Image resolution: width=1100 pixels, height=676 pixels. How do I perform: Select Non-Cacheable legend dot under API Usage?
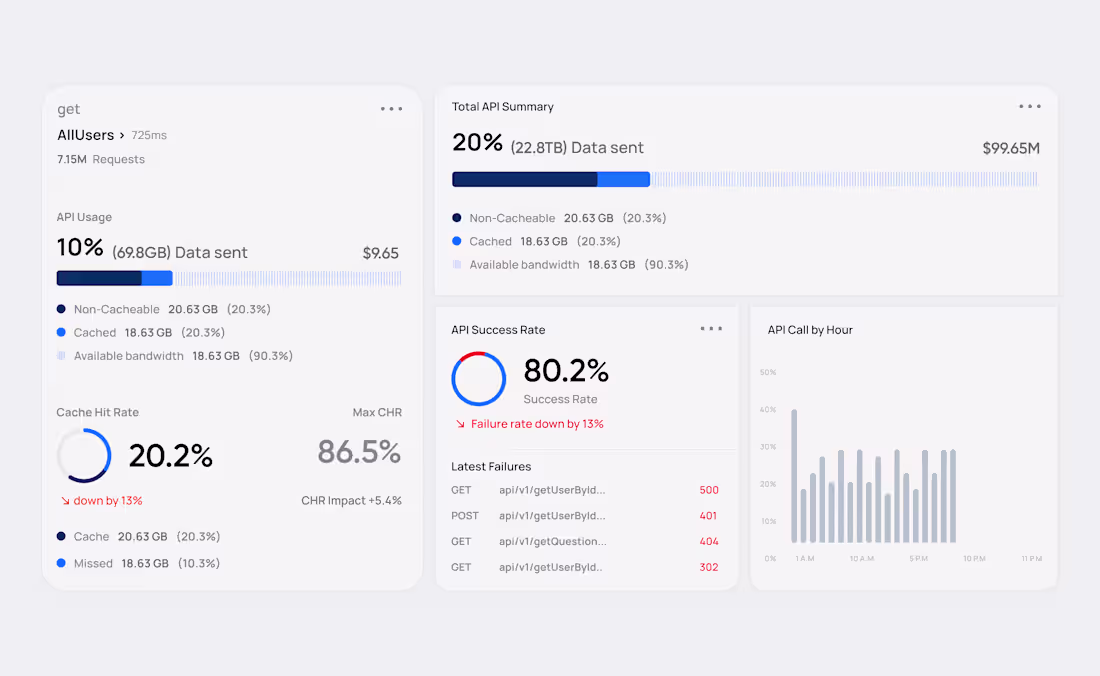point(61,309)
